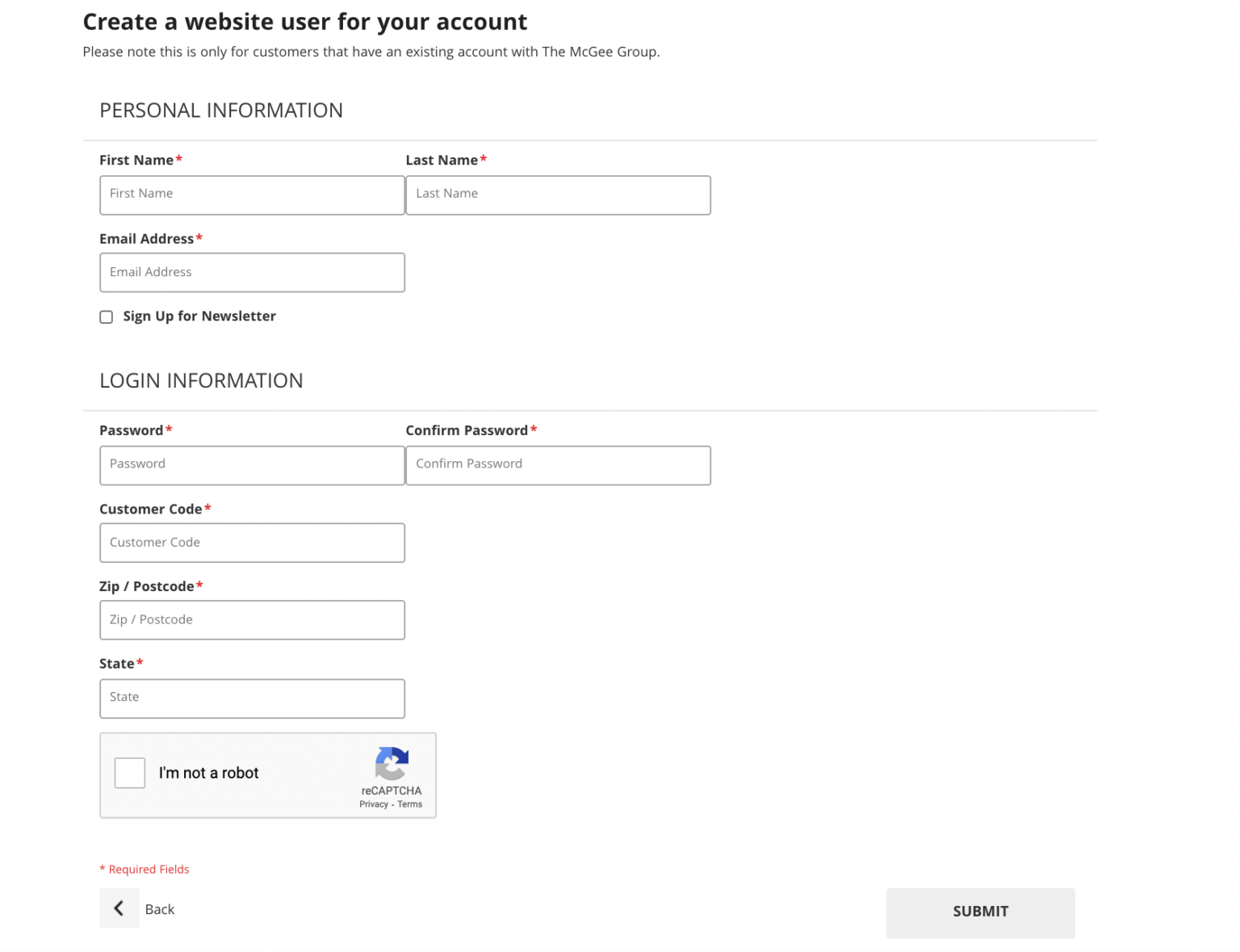Click the Customer Code input field
Viewport: 1240px width, 952px height.
coord(251,542)
